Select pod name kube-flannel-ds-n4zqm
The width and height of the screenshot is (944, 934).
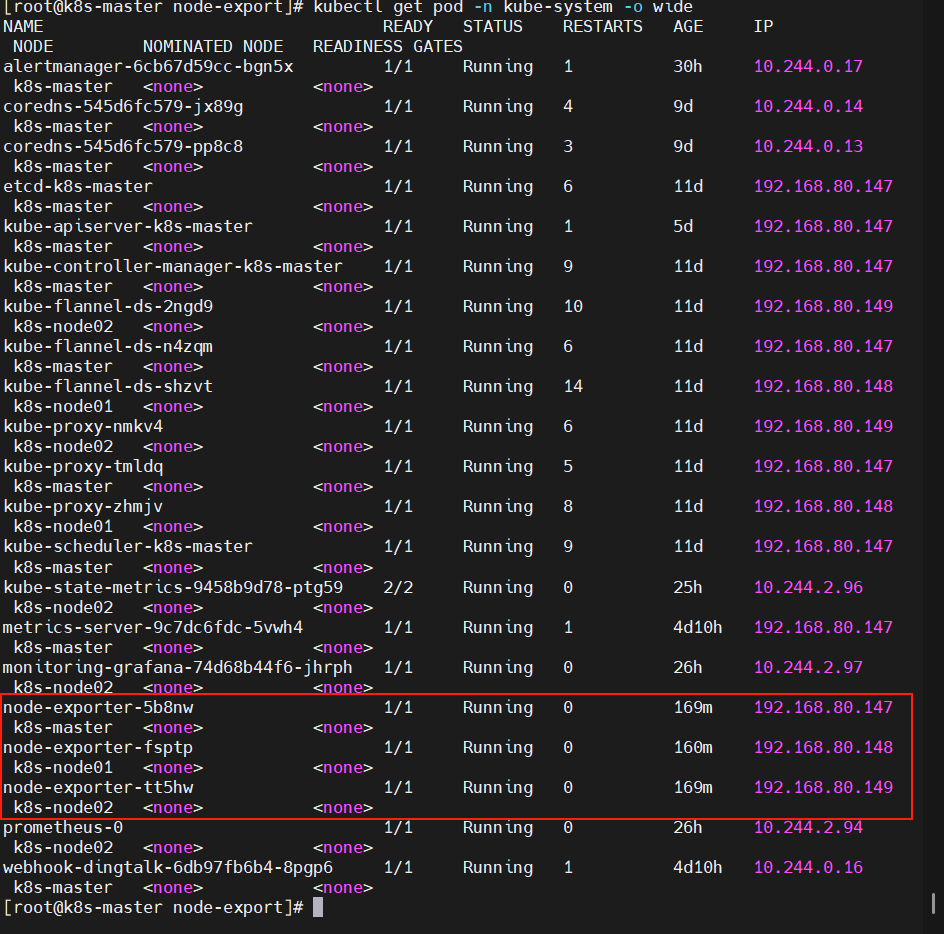108,346
